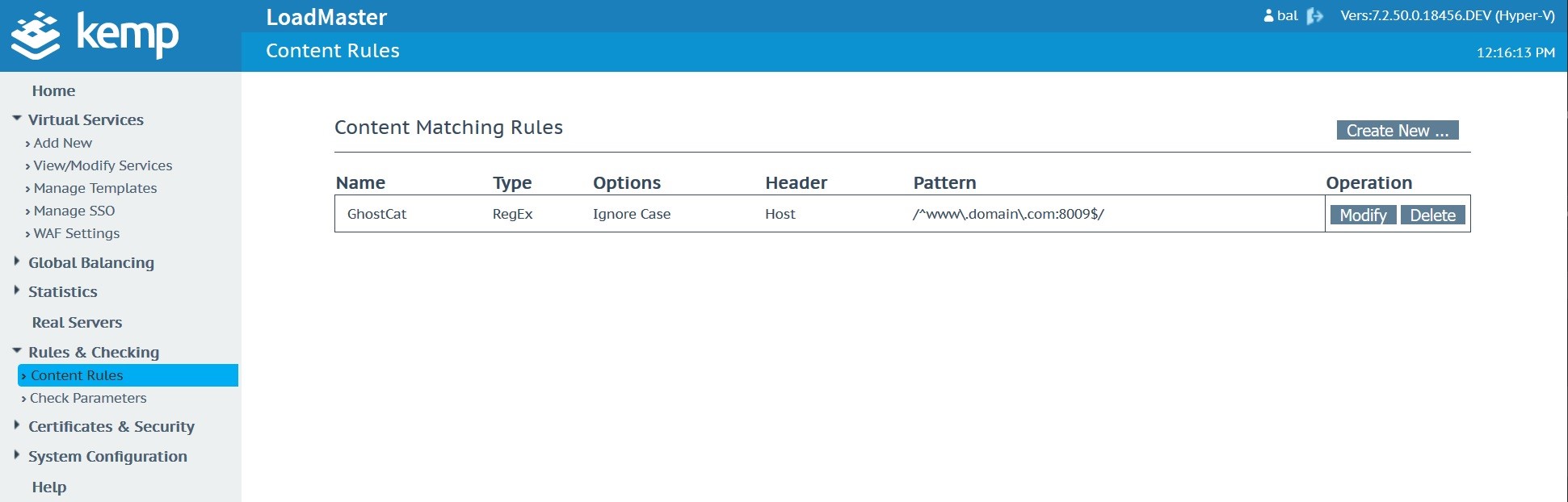
Task: Go to the Home menu item
Action: pos(53,91)
